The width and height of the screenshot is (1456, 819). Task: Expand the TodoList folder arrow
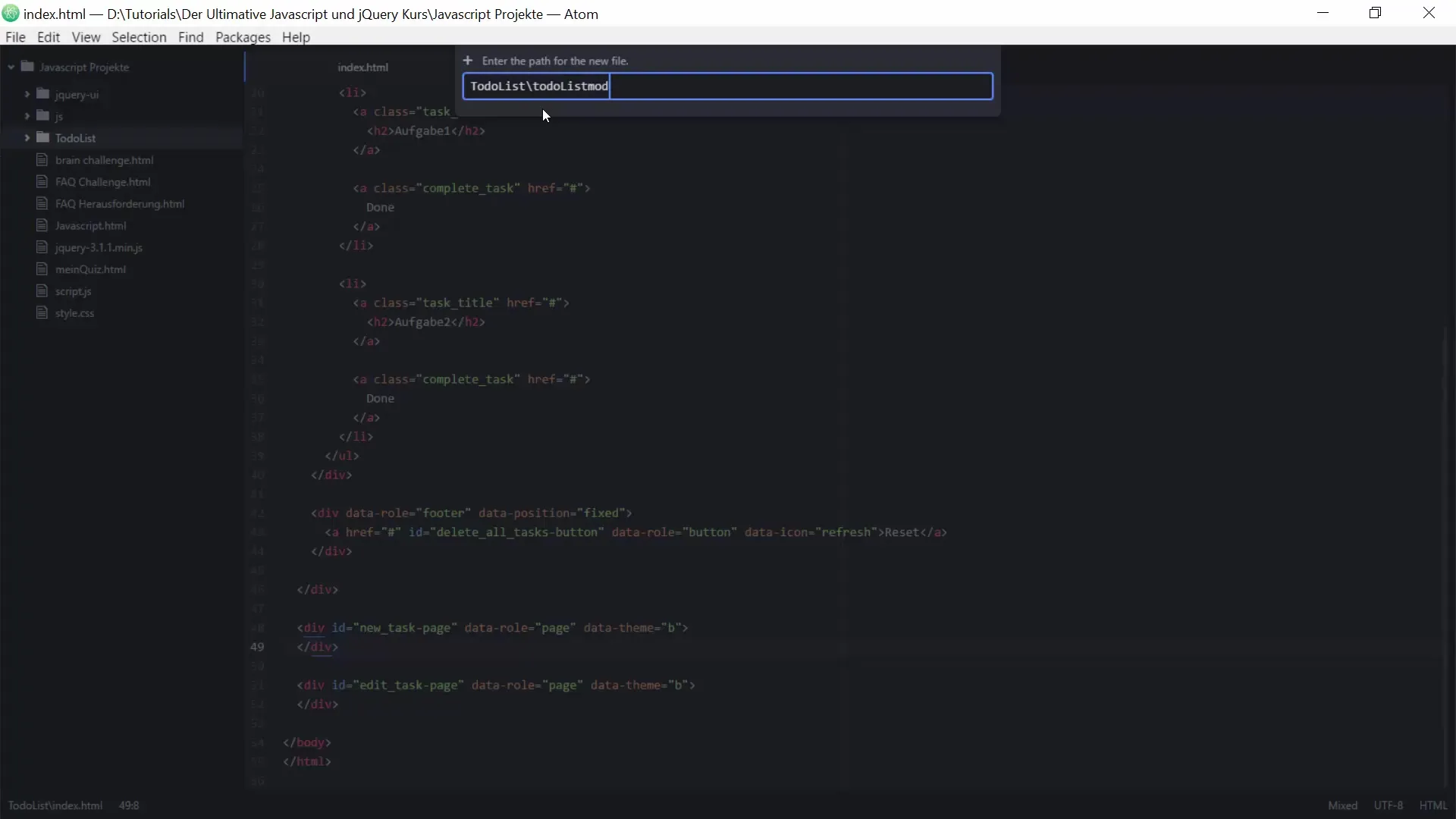[27, 138]
